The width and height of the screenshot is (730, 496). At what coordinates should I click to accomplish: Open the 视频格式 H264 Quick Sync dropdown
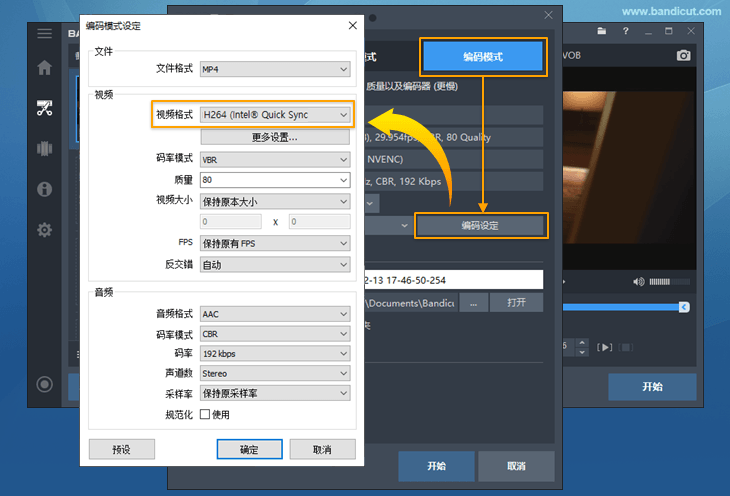pos(275,115)
